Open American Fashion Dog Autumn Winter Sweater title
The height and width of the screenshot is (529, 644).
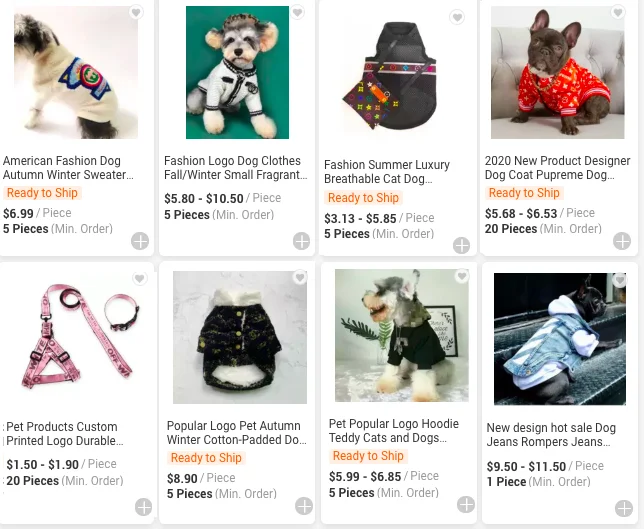point(68,167)
